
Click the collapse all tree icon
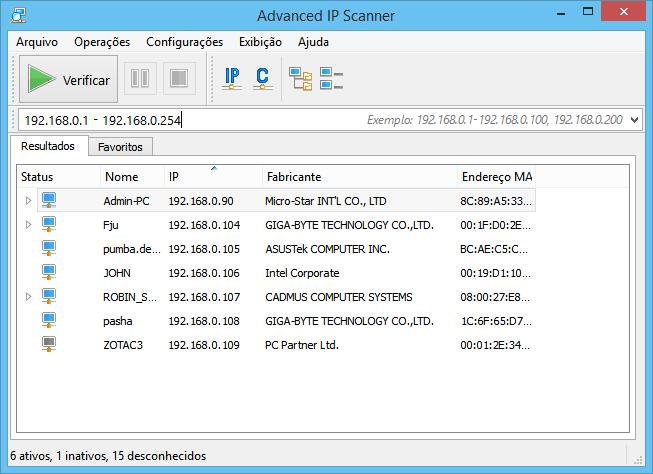[332, 78]
